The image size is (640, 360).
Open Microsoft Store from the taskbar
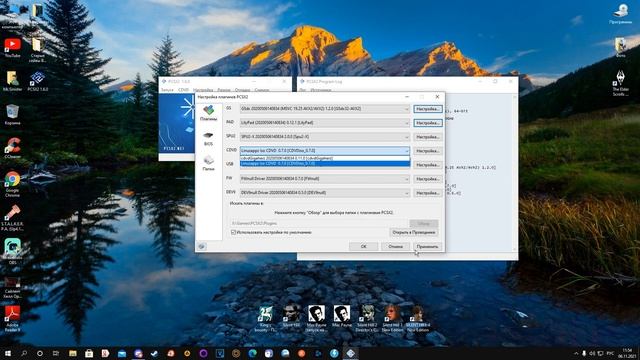coord(89,353)
